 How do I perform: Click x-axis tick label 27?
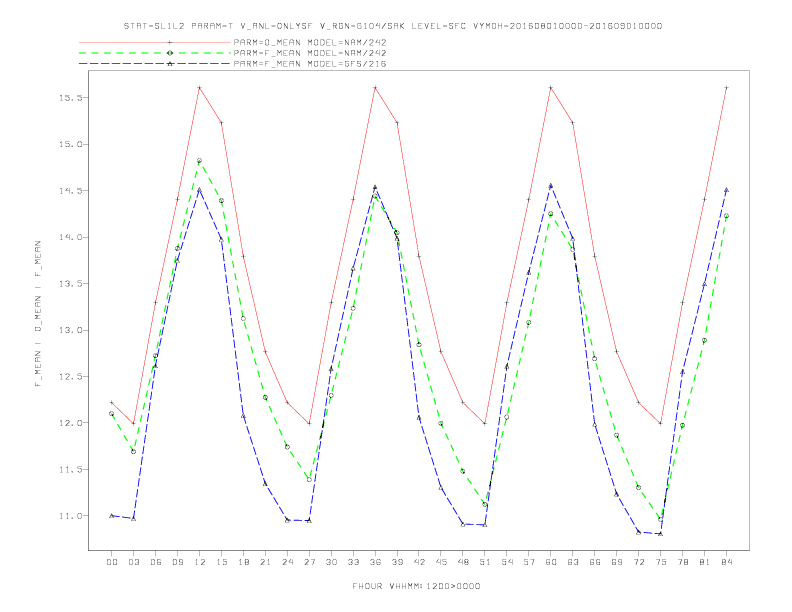(x=309, y=562)
